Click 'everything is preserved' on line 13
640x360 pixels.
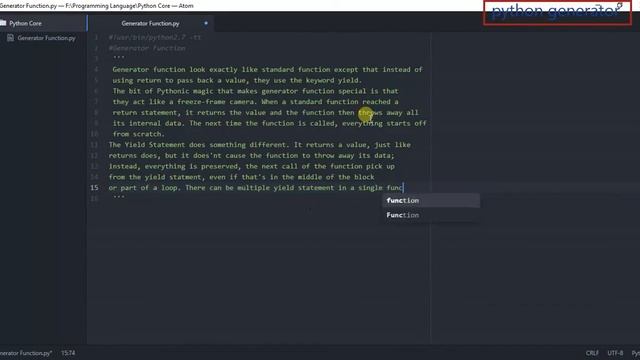[191, 166]
